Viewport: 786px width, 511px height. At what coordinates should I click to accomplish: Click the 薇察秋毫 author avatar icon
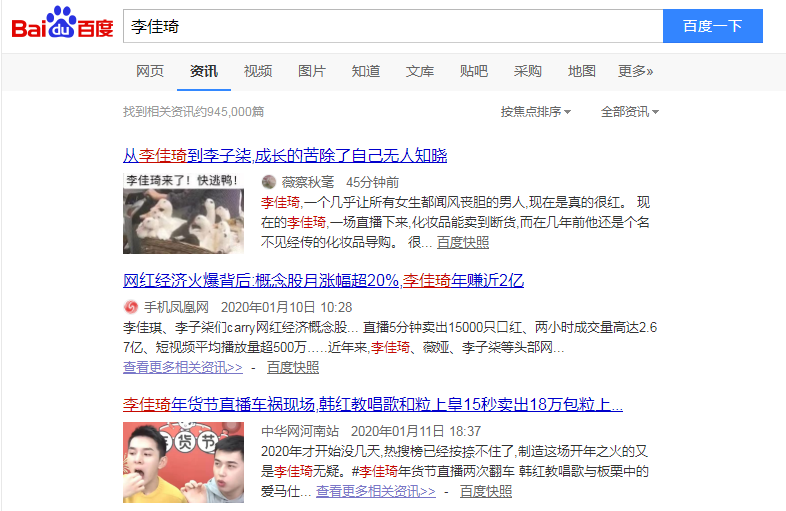click(269, 182)
